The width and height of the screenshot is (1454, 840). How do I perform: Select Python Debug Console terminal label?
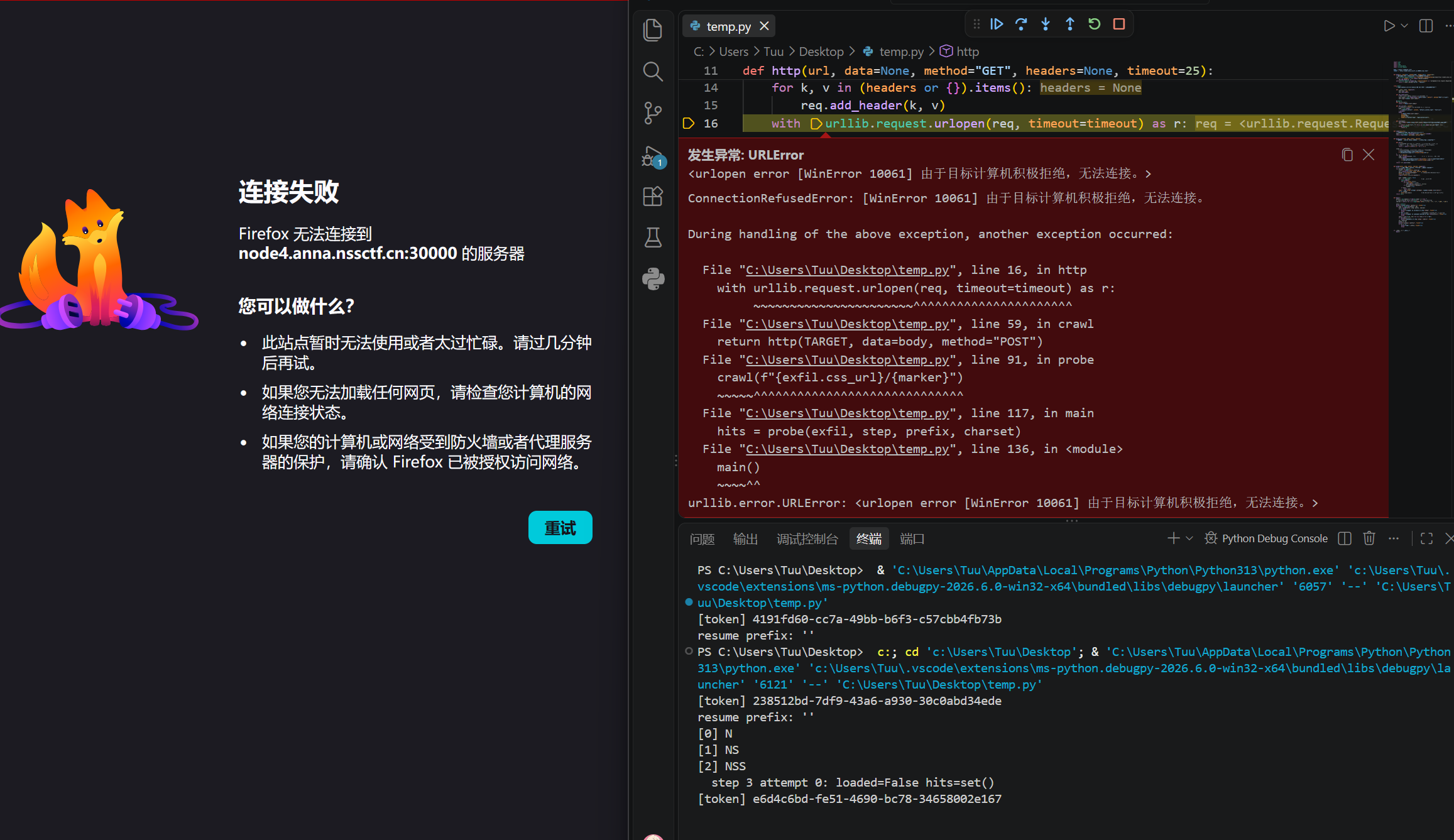pyautogui.click(x=1274, y=538)
